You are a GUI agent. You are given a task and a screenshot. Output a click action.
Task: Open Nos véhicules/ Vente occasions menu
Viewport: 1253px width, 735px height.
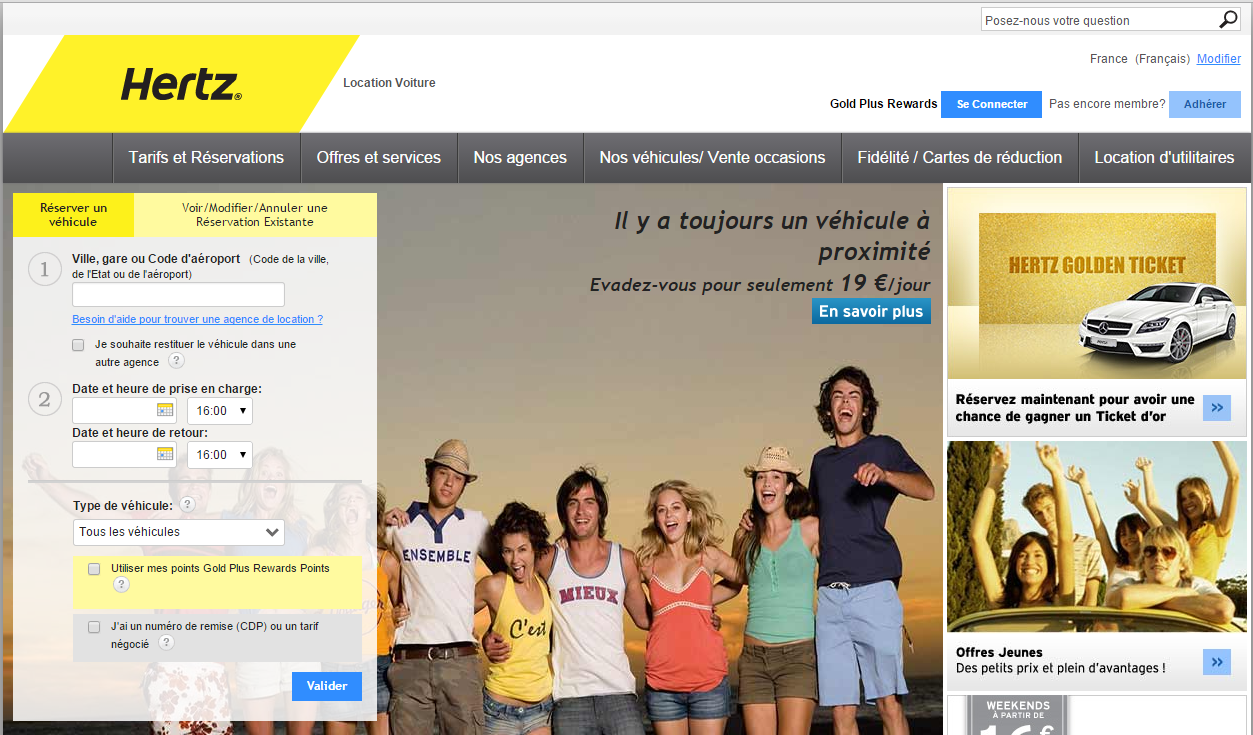(712, 158)
